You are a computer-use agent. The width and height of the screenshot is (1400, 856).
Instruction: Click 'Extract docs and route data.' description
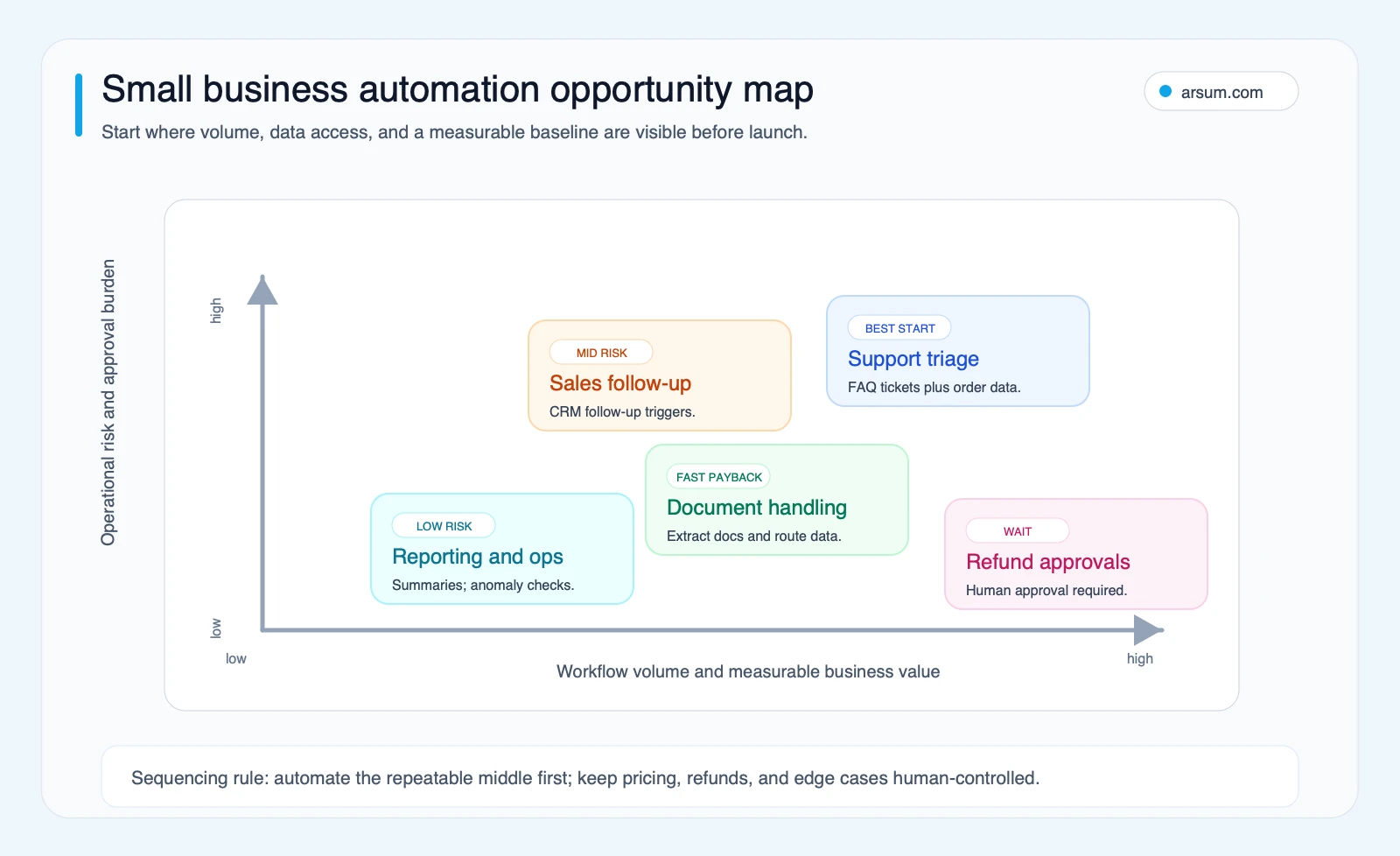pos(753,536)
